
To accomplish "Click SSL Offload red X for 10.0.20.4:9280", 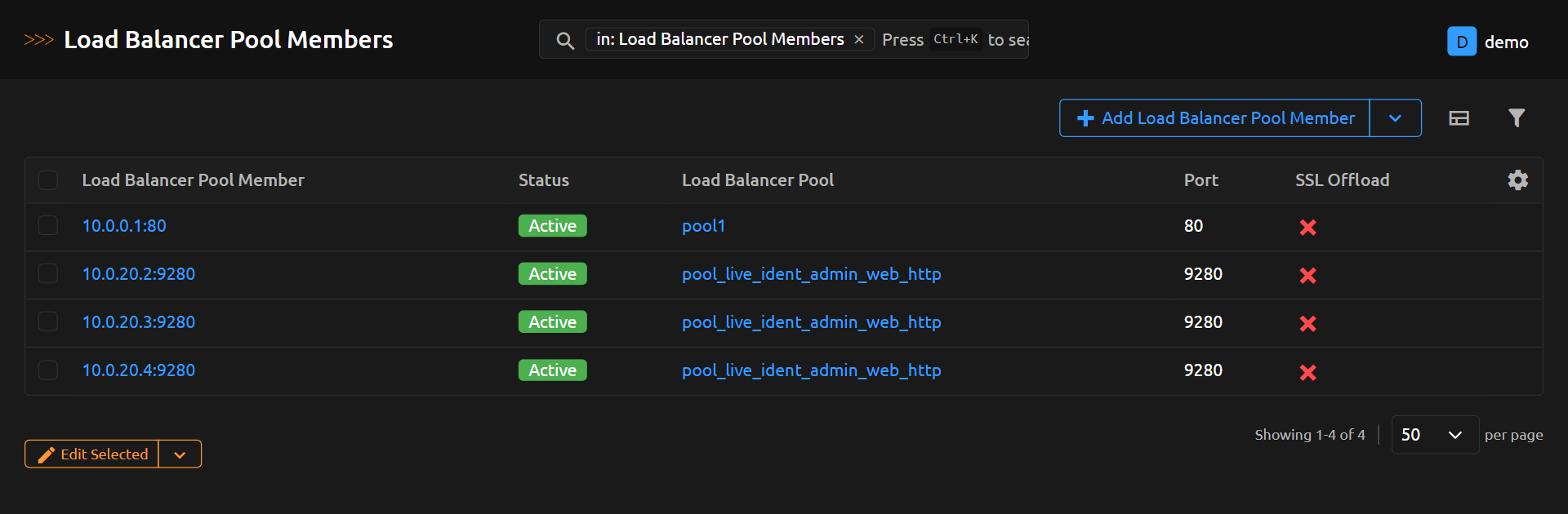I will tap(1307, 372).
